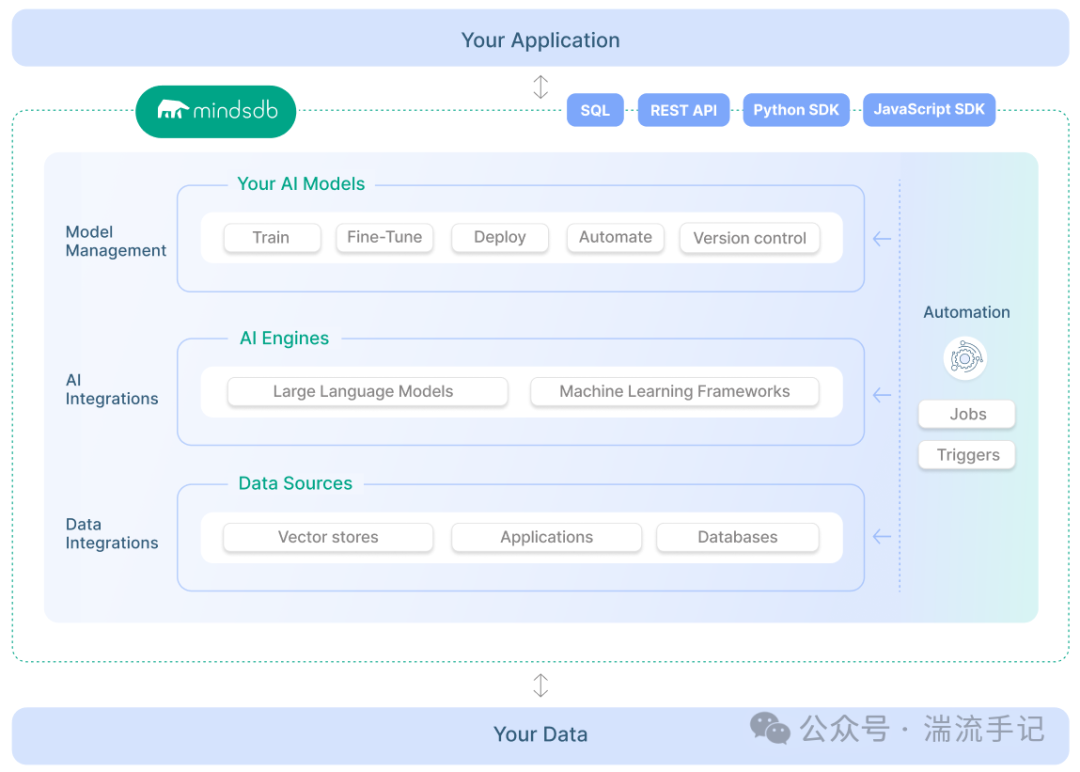Click the Model Management label
Screen dimensions: 1080x772
click(116, 241)
